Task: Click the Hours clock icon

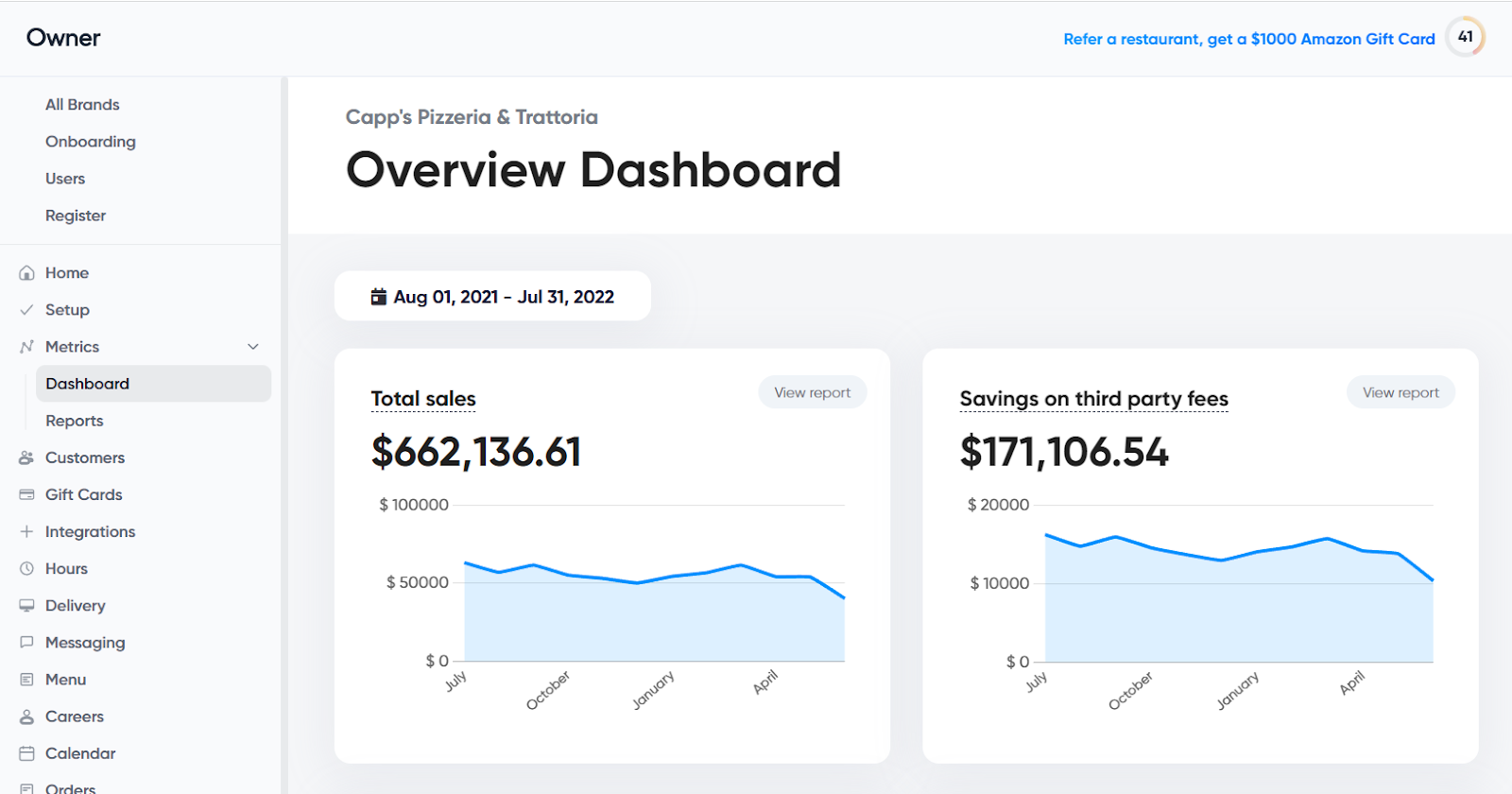Action: pos(26,568)
